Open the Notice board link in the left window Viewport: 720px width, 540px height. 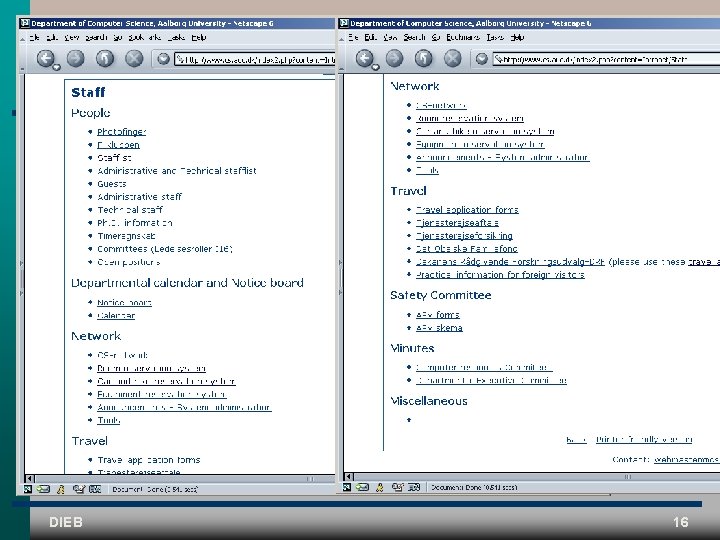(x=124, y=303)
